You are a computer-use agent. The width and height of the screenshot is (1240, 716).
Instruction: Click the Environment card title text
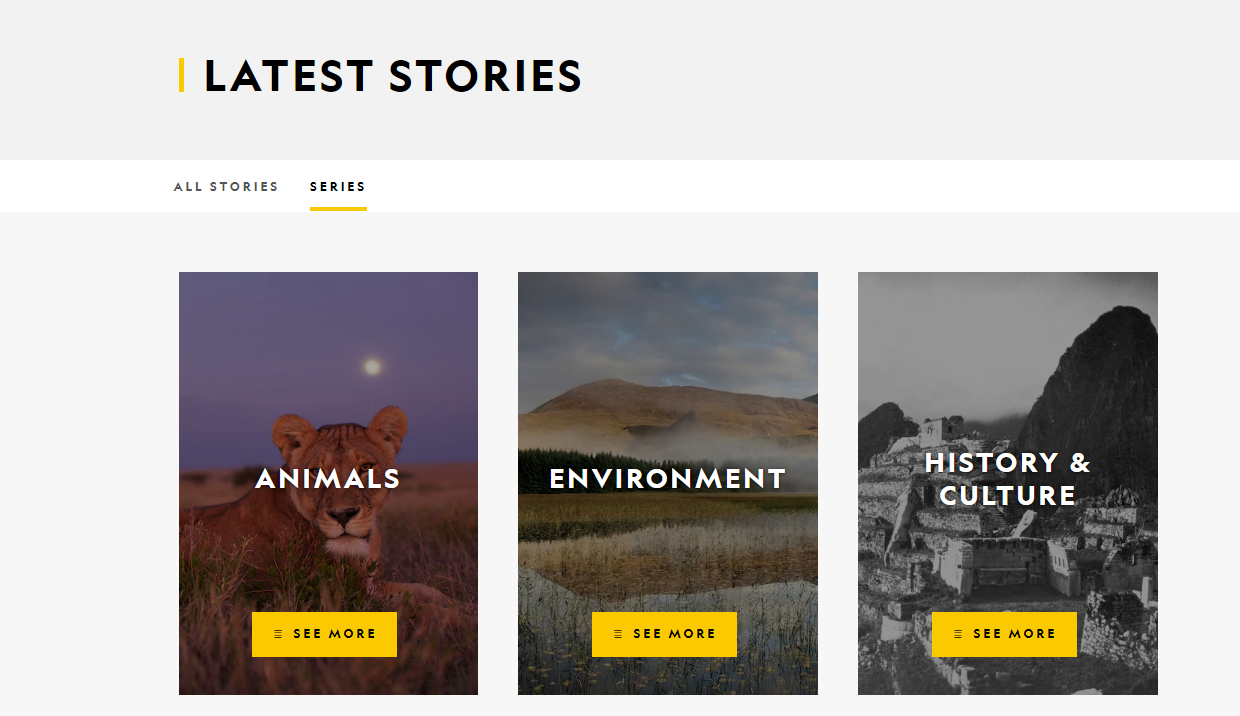(x=668, y=479)
